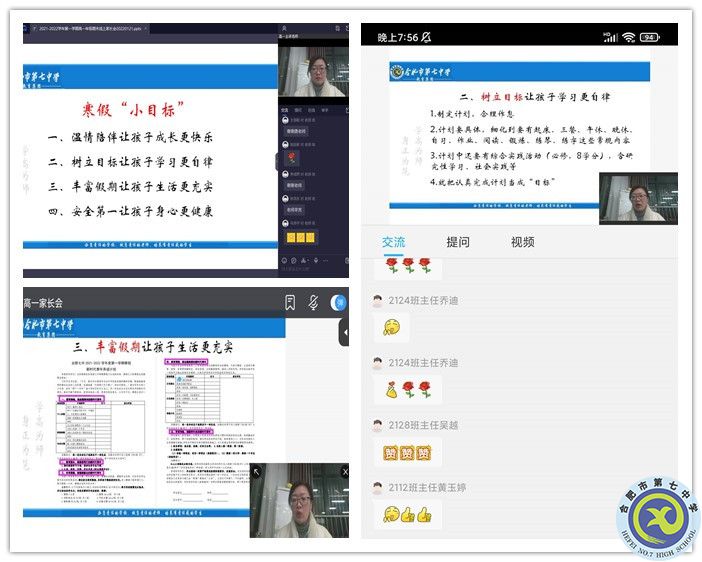The width and height of the screenshot is (702, 562).
Task: Click the emoji icon in desktop chat toolbar
Action: point(286,261)
